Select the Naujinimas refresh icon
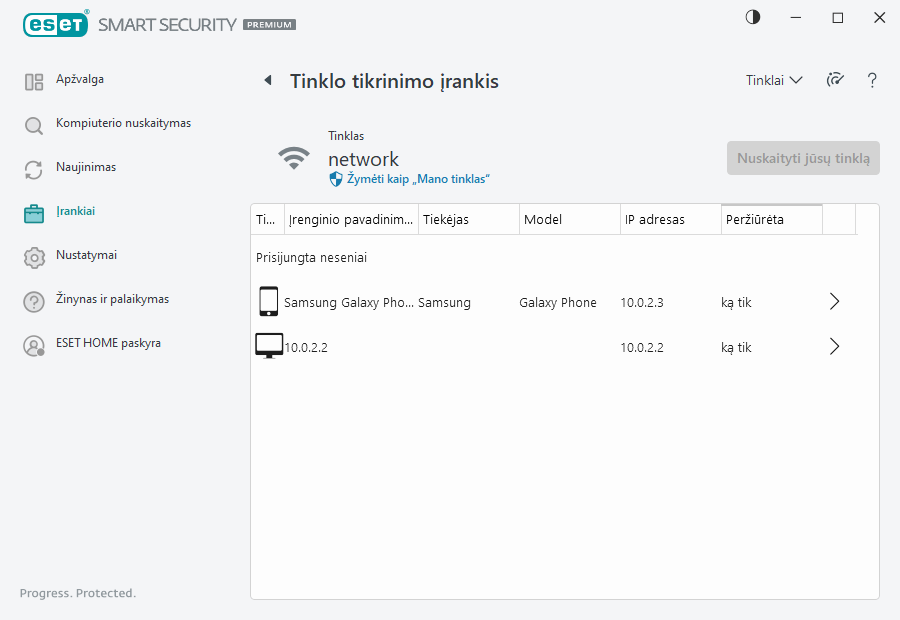The image size is (900, 620). coord(34,169)
